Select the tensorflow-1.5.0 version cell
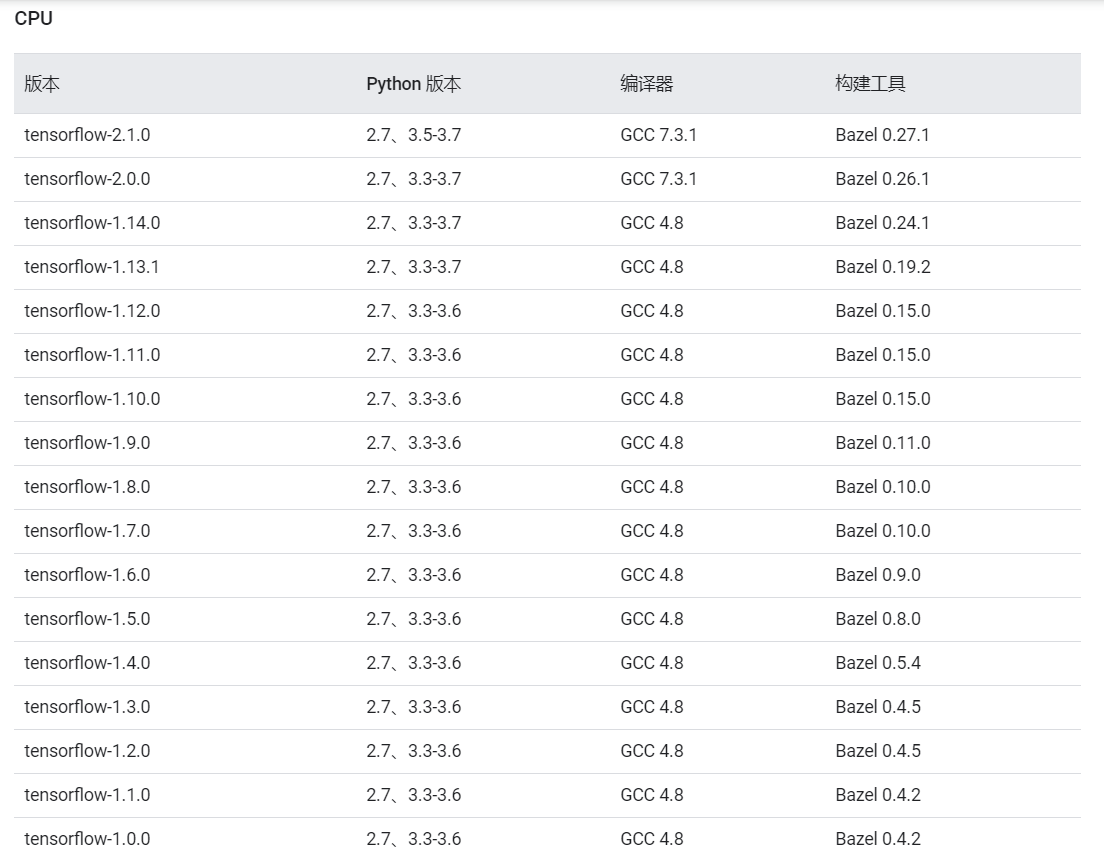Image resolution: width=1104 pixels, height=850 pixels. [x=87, y=619]
